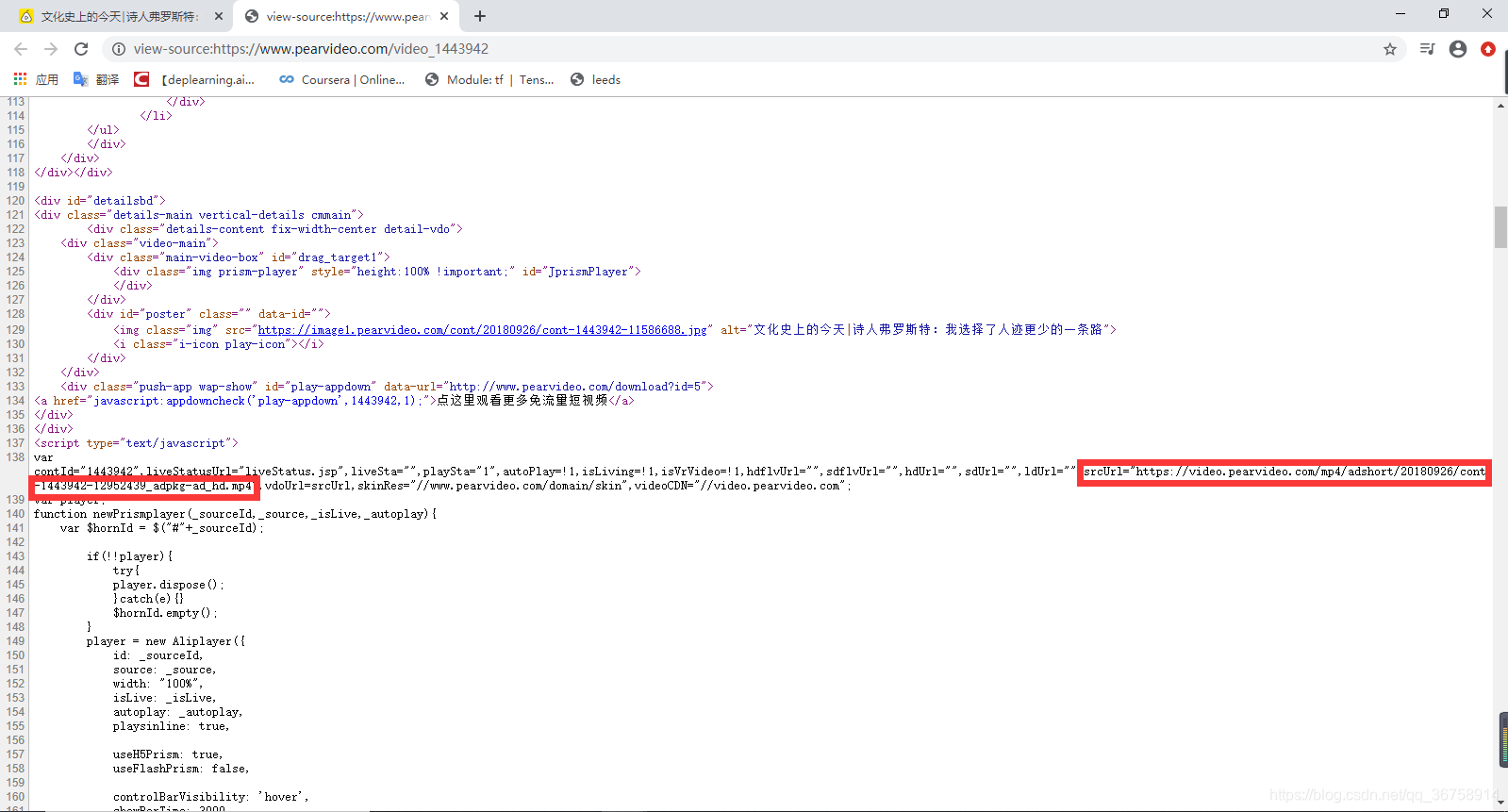Image resolution: width=1508 pixels, height=812 pixels.
Task: Open the leeds bookmark
Action: [596, 80]
